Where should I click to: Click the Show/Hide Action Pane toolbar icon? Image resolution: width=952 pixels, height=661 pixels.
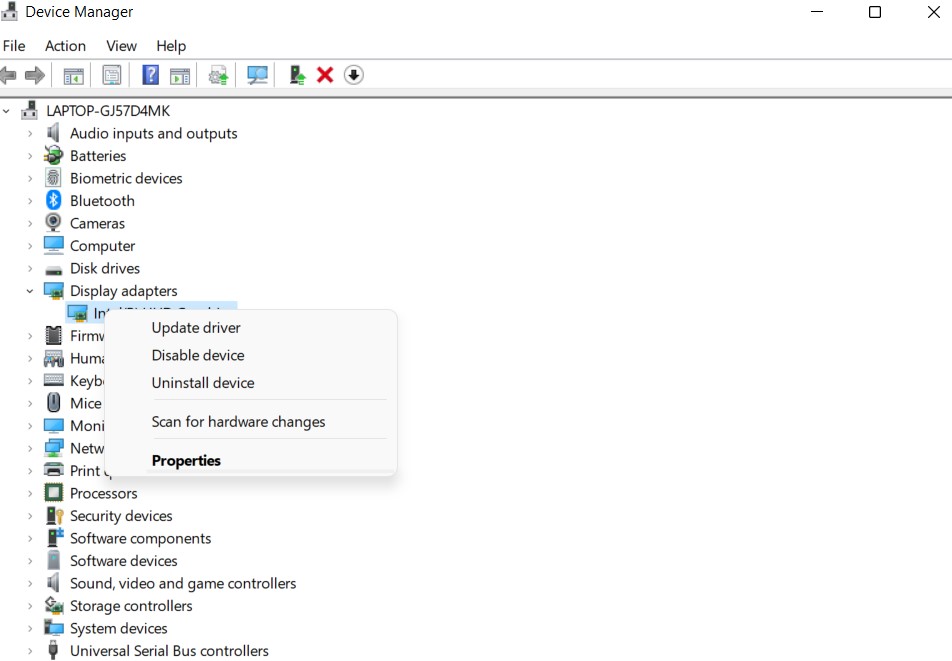tap(180, 75)
